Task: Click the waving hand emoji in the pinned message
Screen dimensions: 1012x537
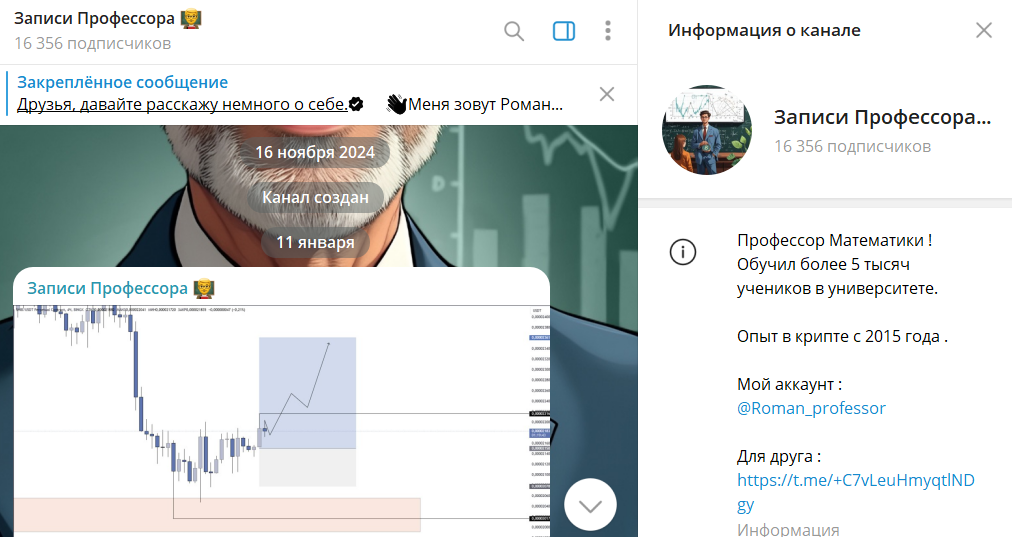Action: click(397, 104)
